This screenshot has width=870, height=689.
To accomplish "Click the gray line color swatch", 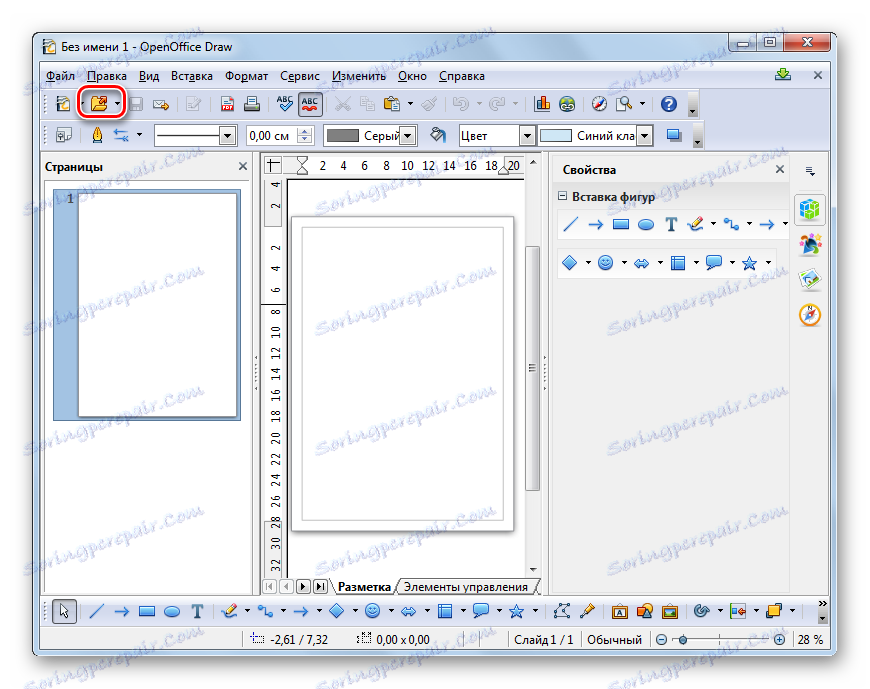I will click(x=342, y=135).
